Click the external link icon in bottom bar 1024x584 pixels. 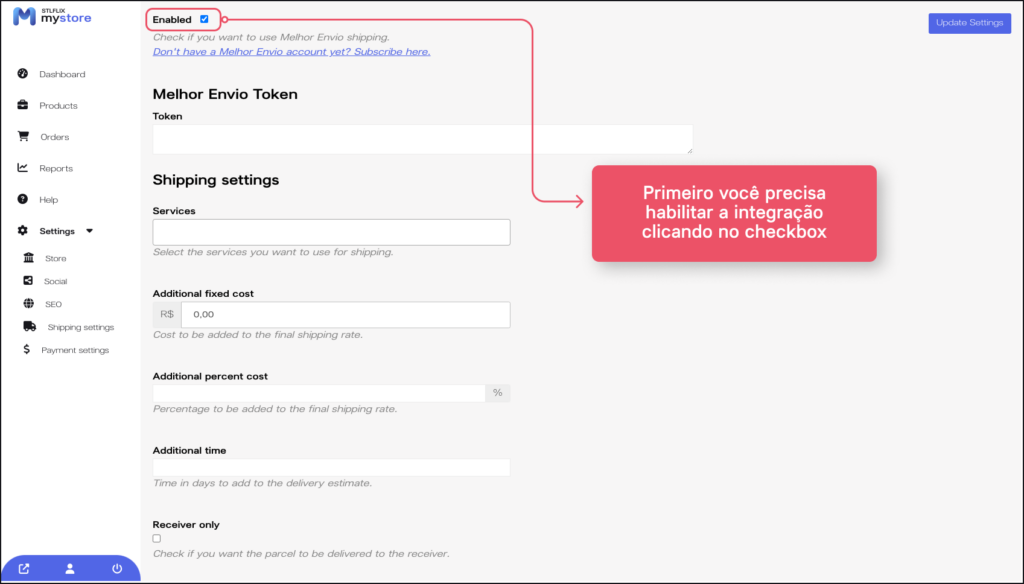point(24,569)
